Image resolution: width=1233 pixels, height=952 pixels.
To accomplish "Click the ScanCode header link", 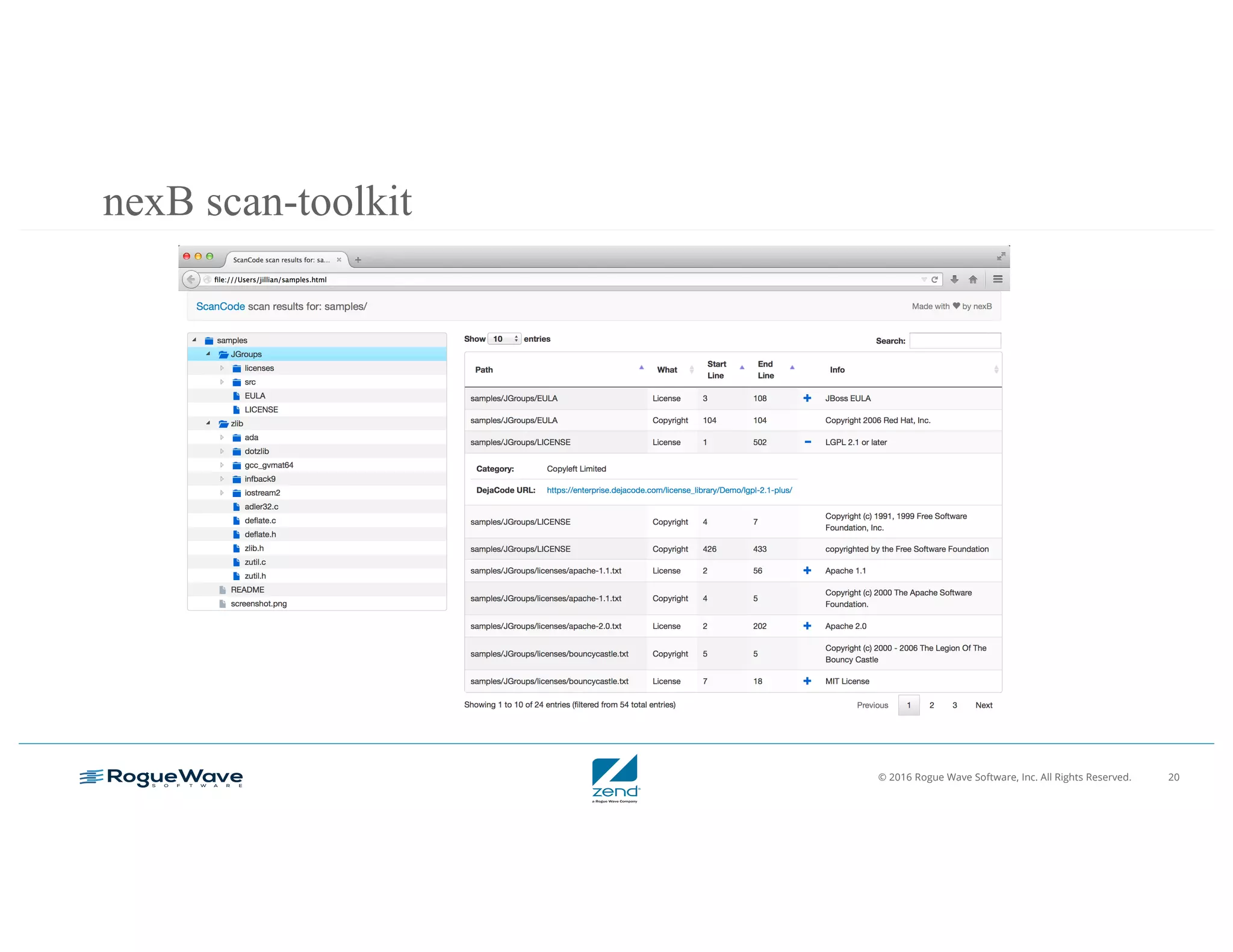I will (x=220, y=306).
